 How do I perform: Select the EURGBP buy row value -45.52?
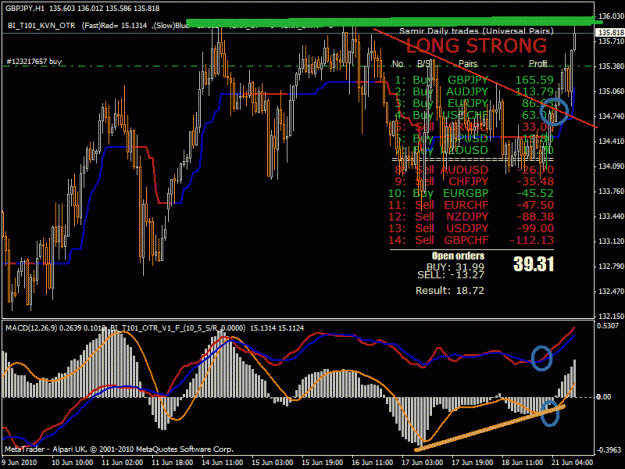pos(535,193)
